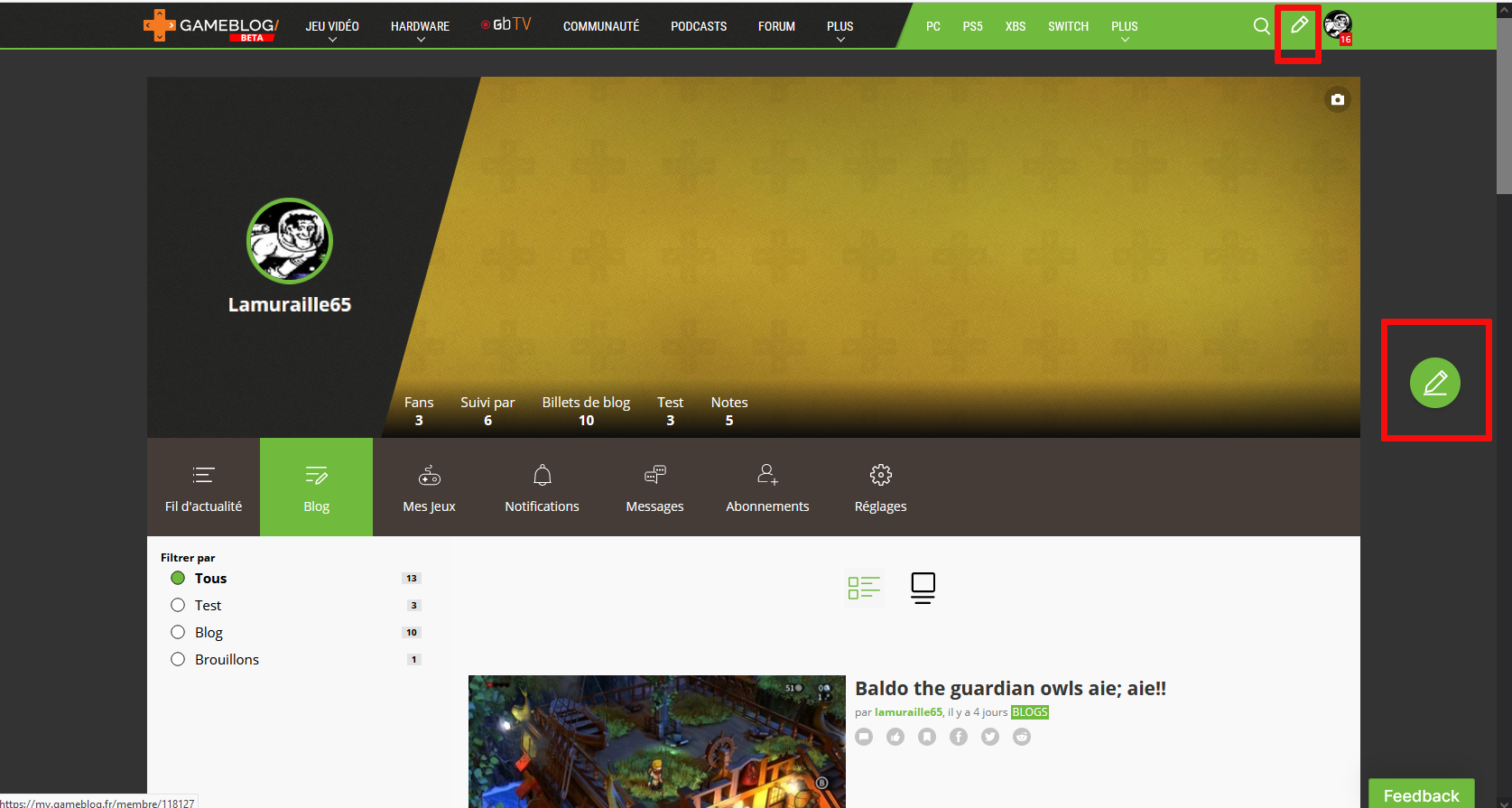The image size is (1512, 808).
Task: Click the Gameblog logo
Action: tap(211, 25)
